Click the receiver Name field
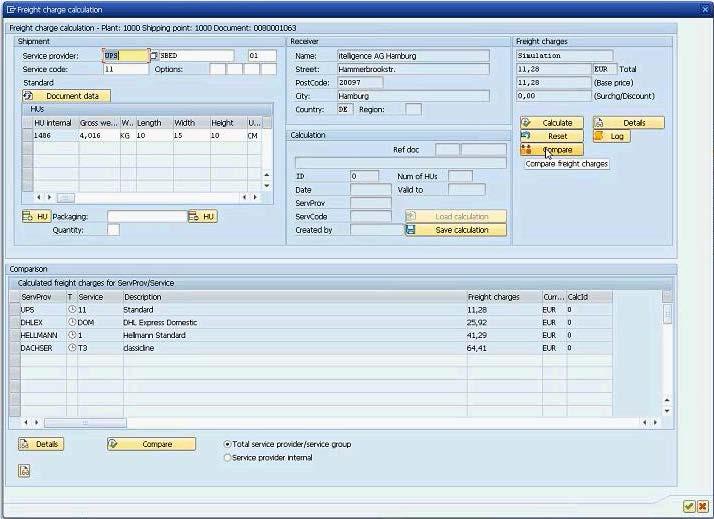714x519 pixels. 413,56
